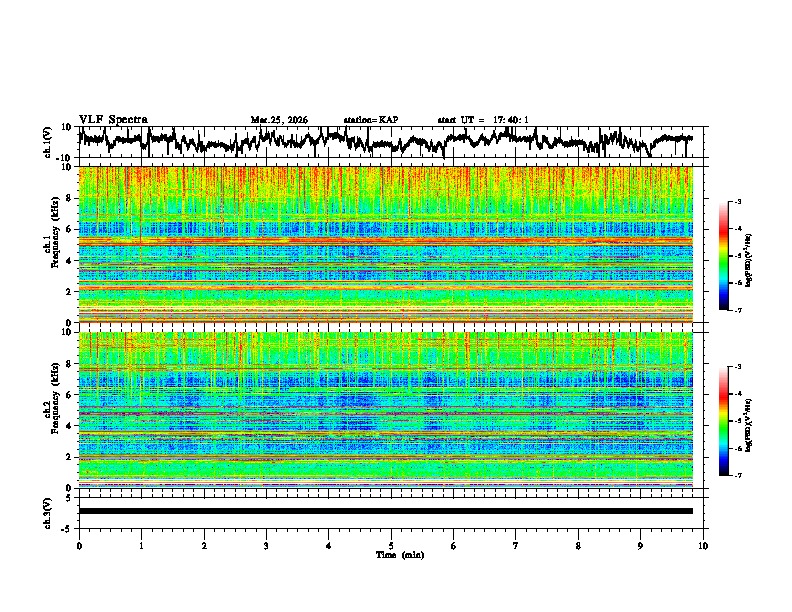Click the ch.2 colorbar log(PSD) unit label
The height and width of the screenshot is (612, 792).
[x=749, y=425]
